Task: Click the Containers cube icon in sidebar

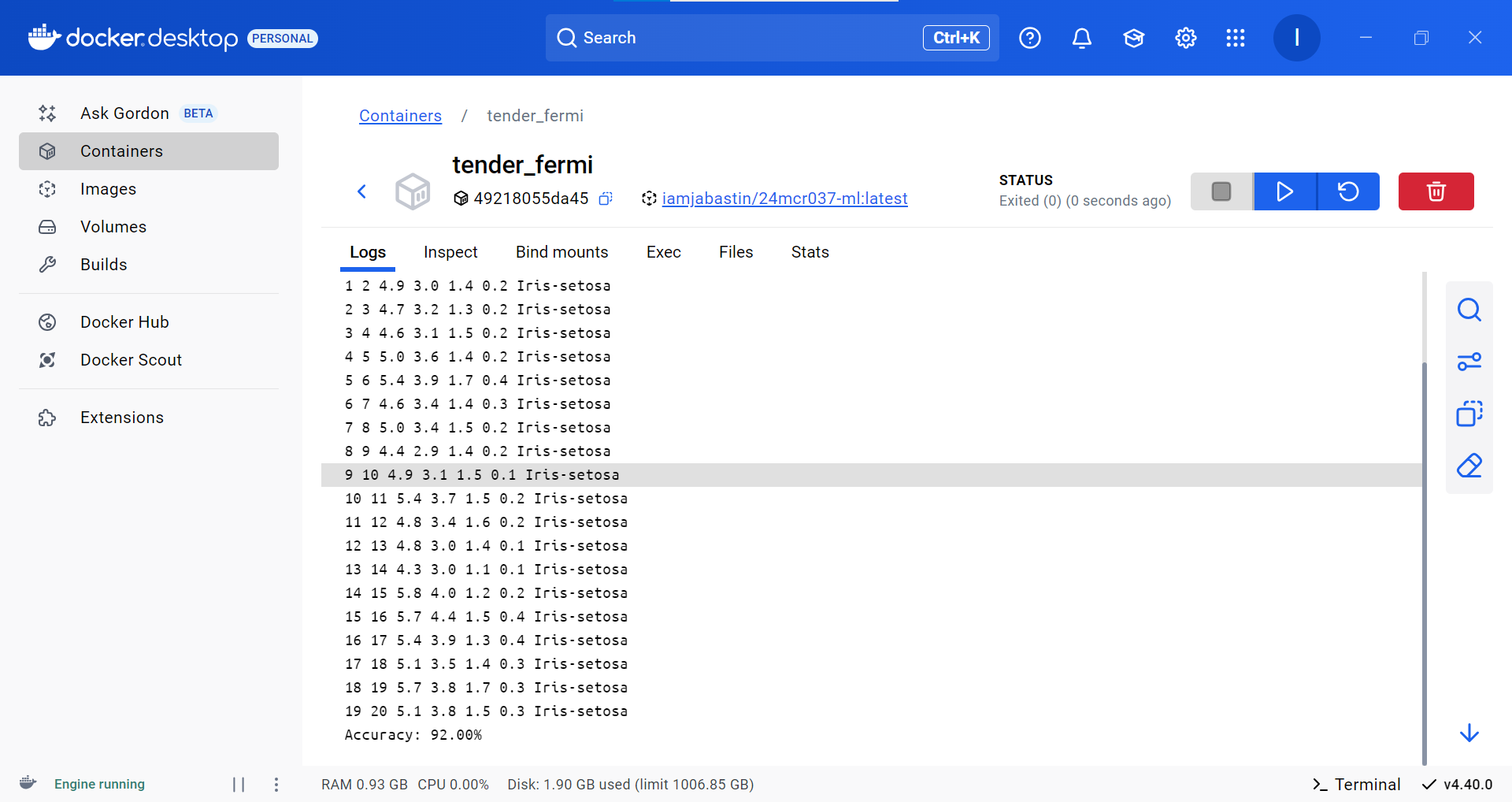Action: point(47,151)
